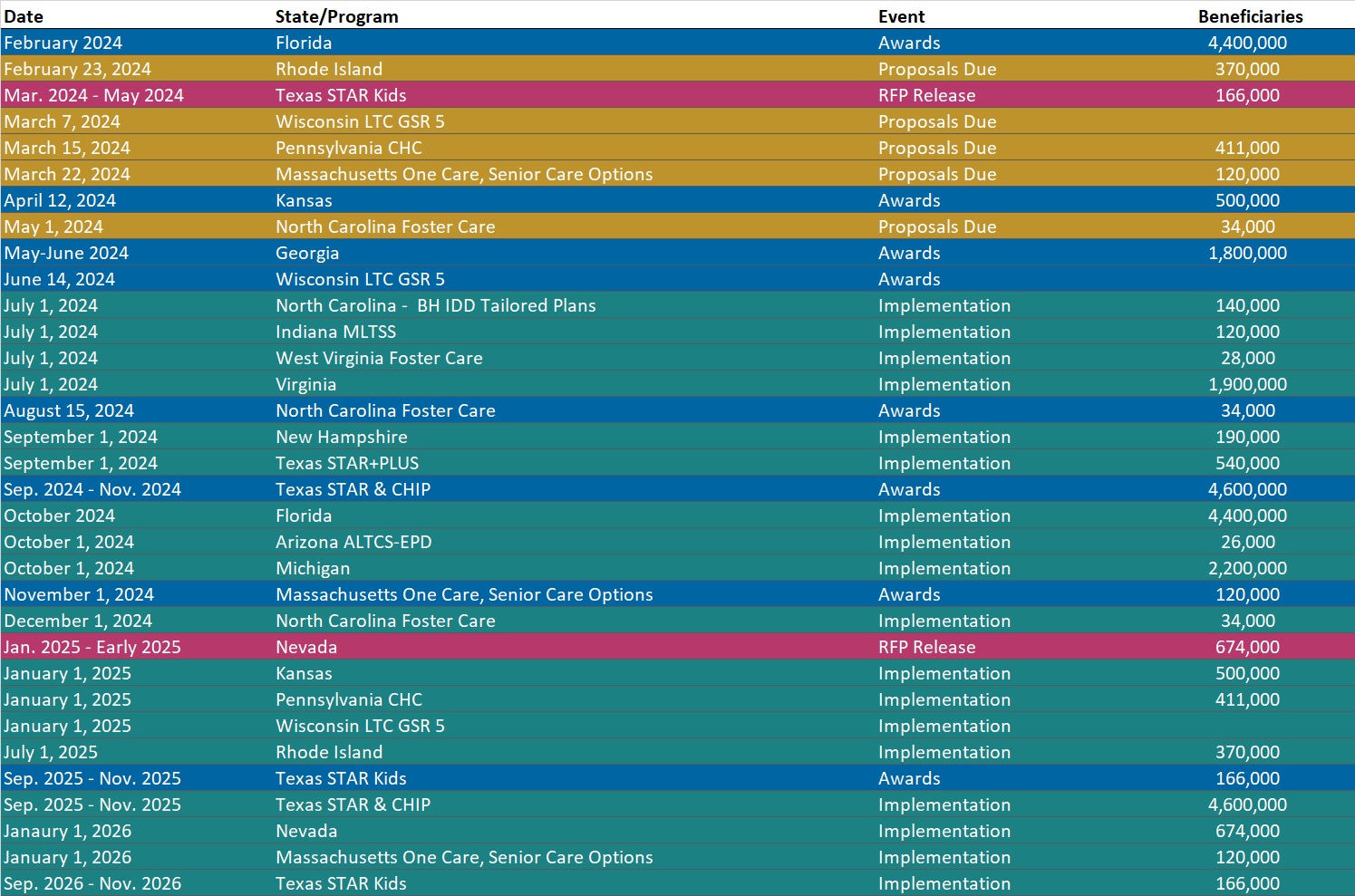Select the New Hampshire cell
Screen dimensions: 1355x896
(x=342, y=437)
